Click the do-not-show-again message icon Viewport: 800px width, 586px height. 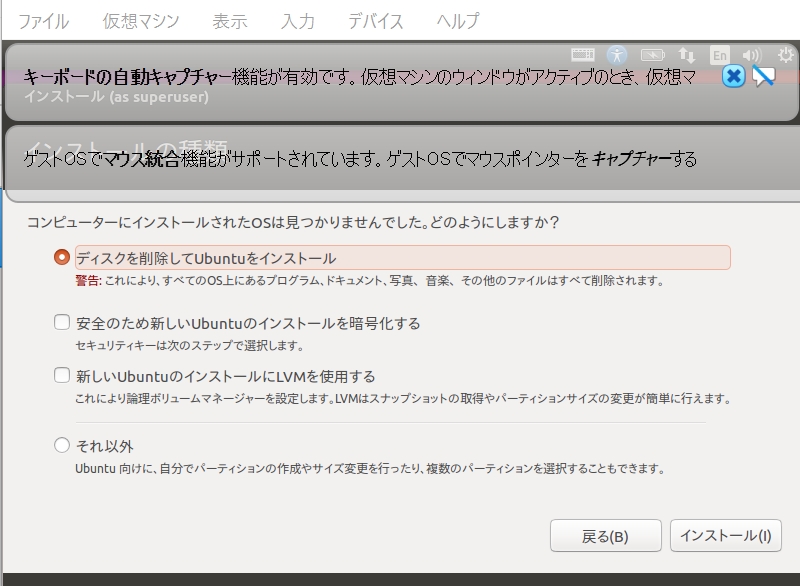pyautogui.click(x=763, y=77)
